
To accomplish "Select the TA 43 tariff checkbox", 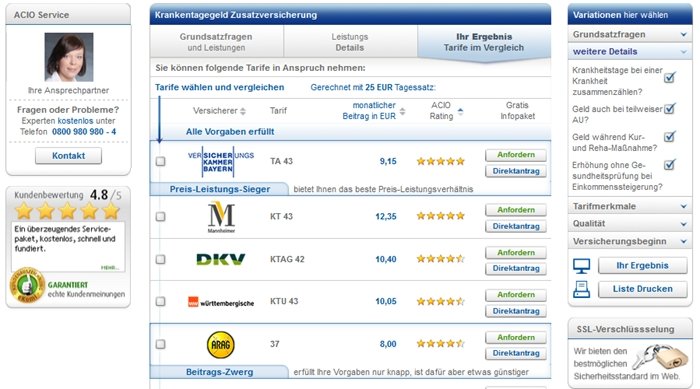I will click(x=160, y=161).
